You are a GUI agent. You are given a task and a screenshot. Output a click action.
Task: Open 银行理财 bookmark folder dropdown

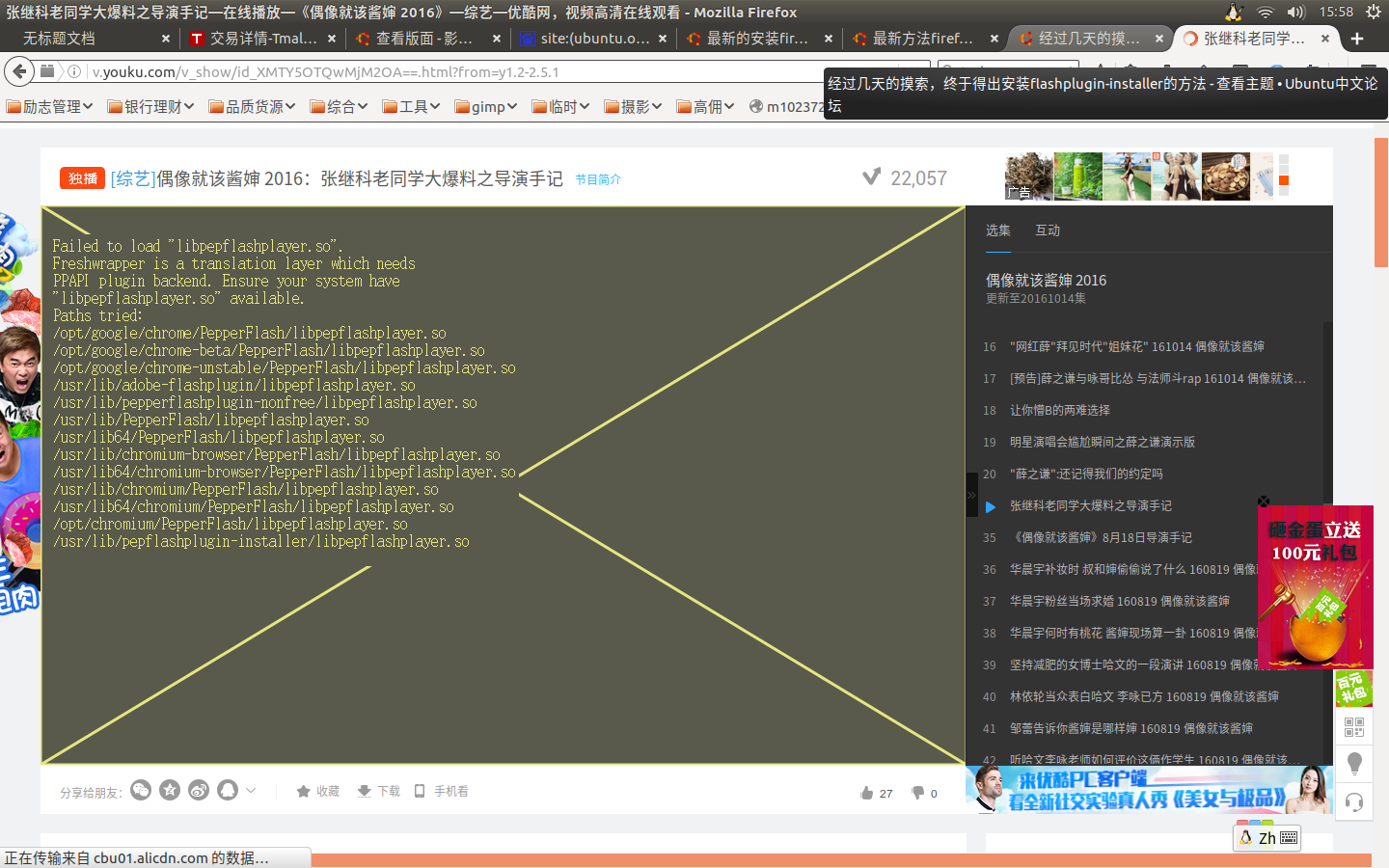point(150,106)
